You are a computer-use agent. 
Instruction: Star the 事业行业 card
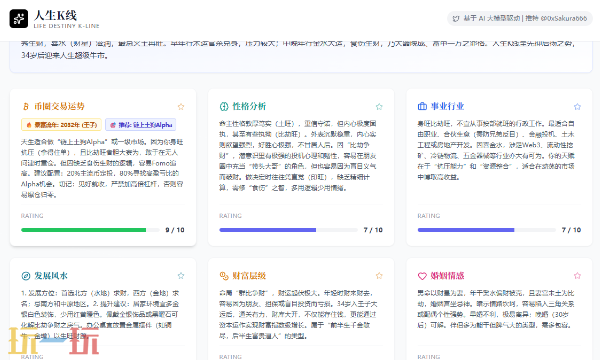tap(577, 107)
